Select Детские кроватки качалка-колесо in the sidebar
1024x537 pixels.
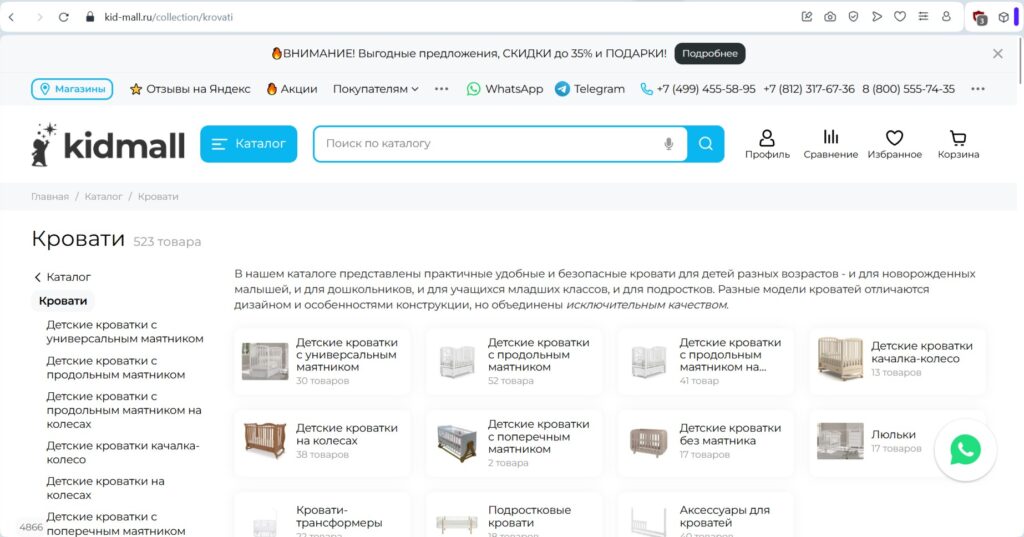(x=122, y=453)
